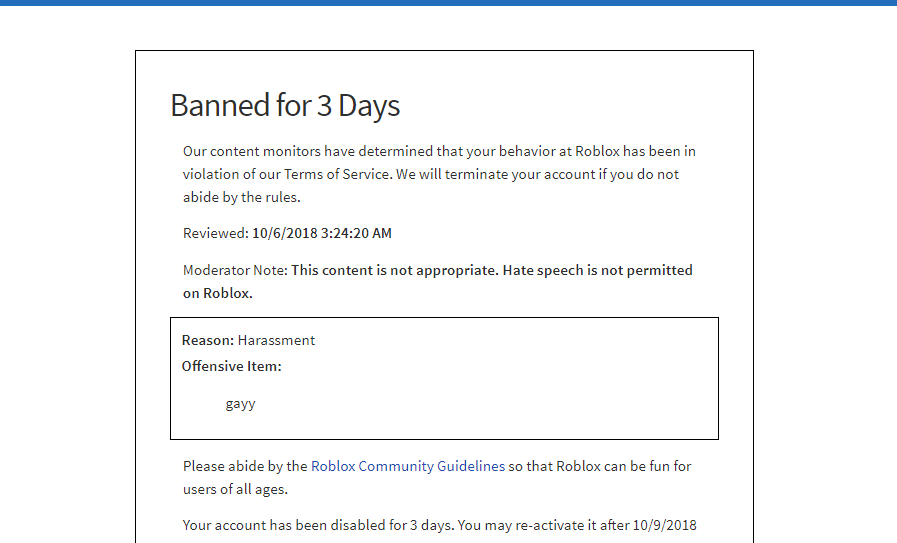Click the 'Reviewed:' label
The image size is (897, 543).
(x=216, y=233)
